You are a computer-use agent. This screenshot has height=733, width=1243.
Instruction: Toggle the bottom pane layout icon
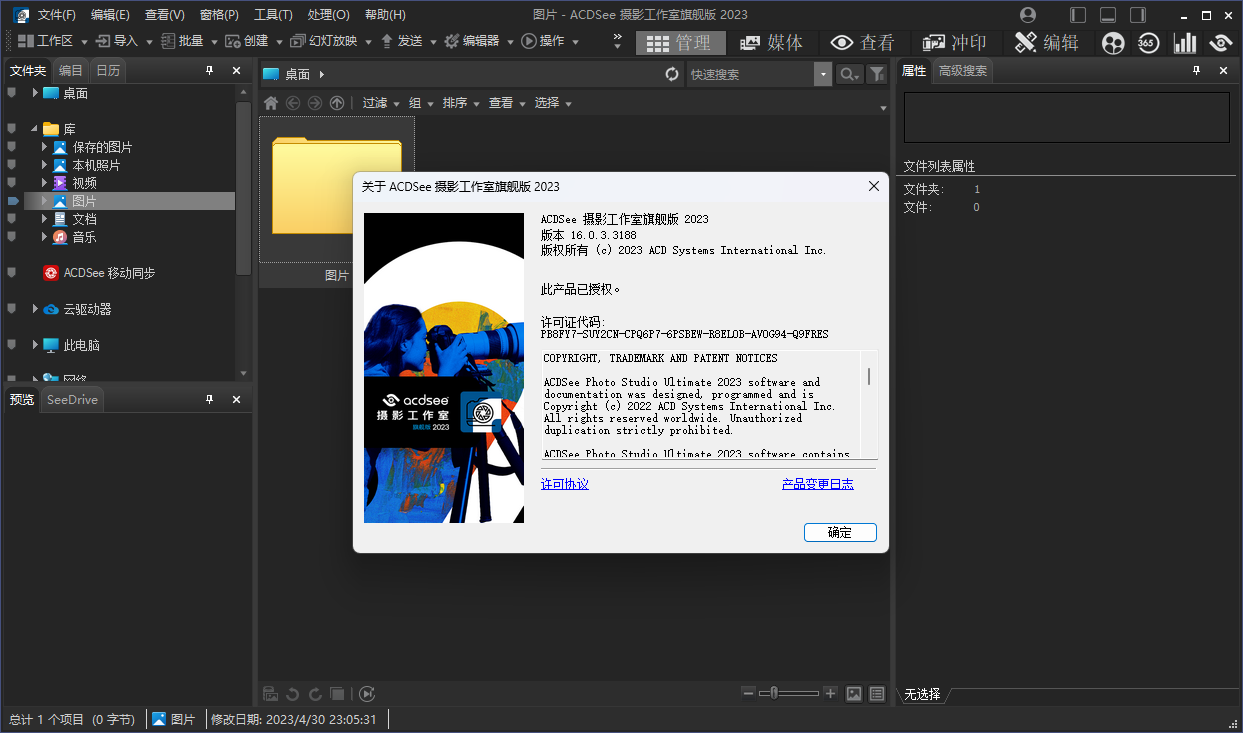coord(1108,15)
